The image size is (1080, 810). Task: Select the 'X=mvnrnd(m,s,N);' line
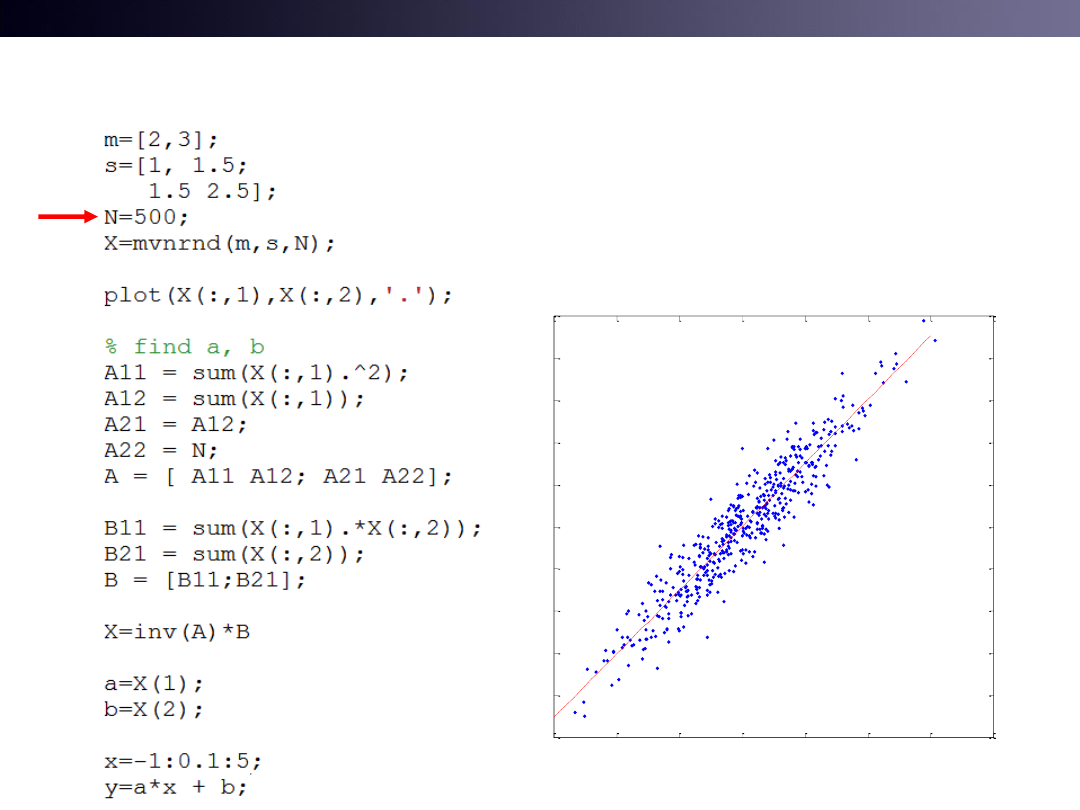(219, 243)
